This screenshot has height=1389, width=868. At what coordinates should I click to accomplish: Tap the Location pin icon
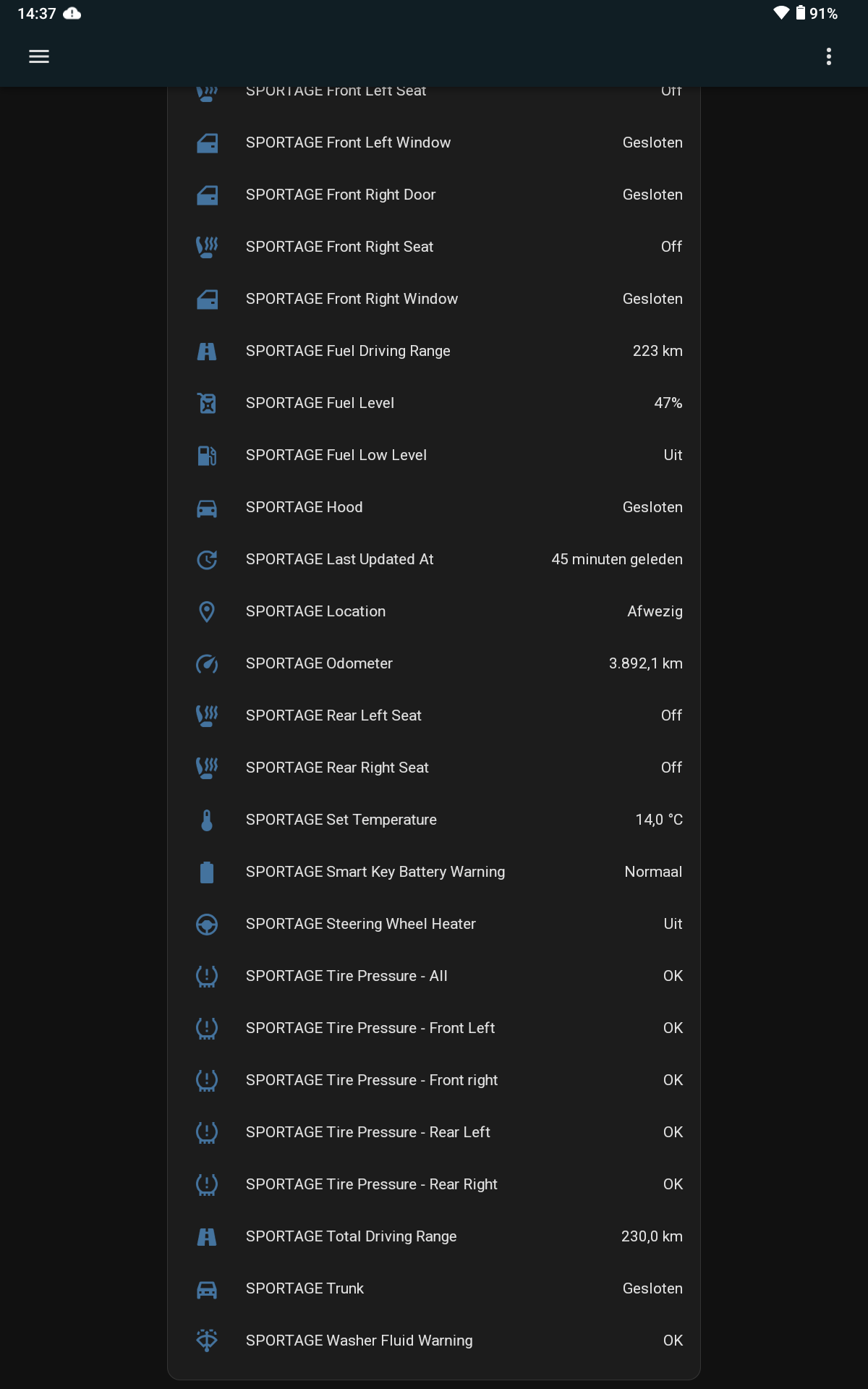[x=207, y=611]
